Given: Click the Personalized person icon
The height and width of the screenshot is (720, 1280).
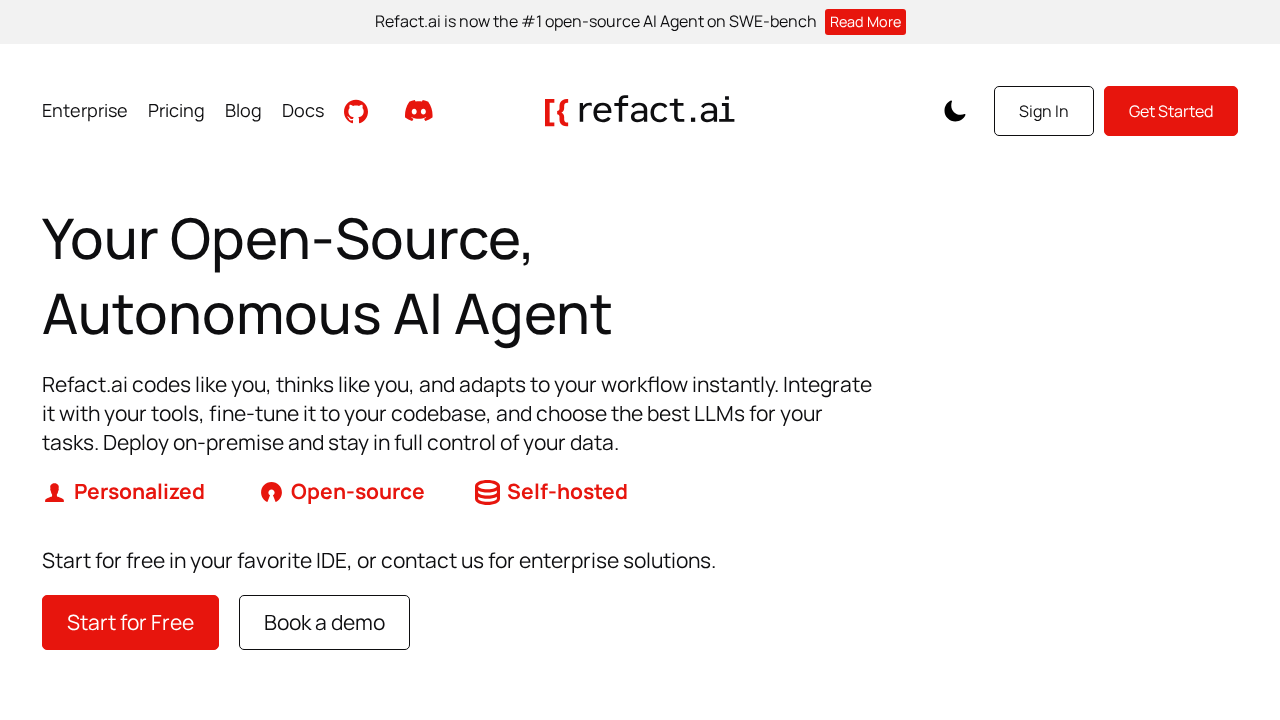Looking at the screenshot, I should 52,489.
